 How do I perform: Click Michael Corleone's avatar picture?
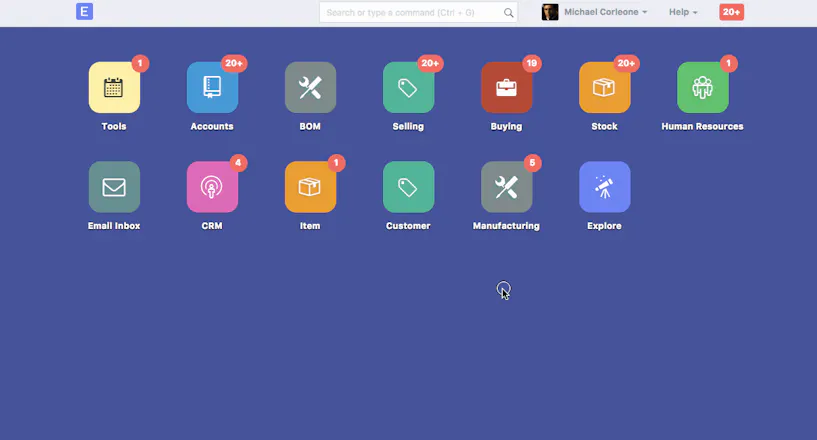coord(550,12)
